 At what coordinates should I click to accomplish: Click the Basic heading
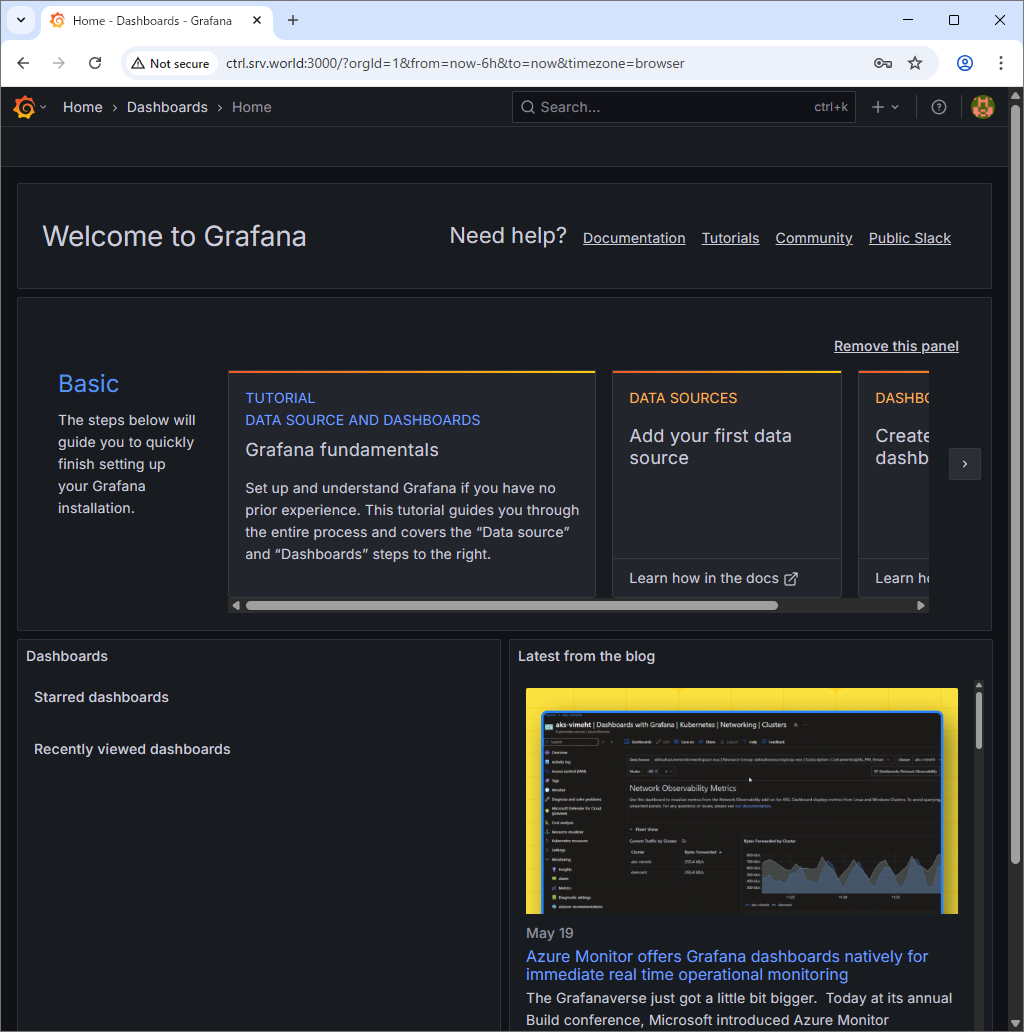point(89,384)
